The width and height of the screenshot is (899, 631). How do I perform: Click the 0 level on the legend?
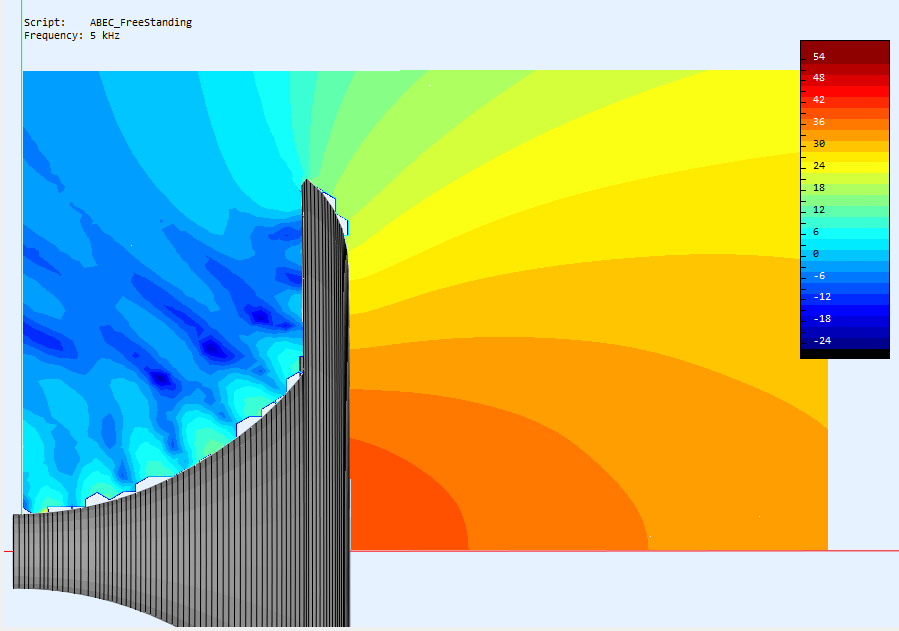click(816, 253)
